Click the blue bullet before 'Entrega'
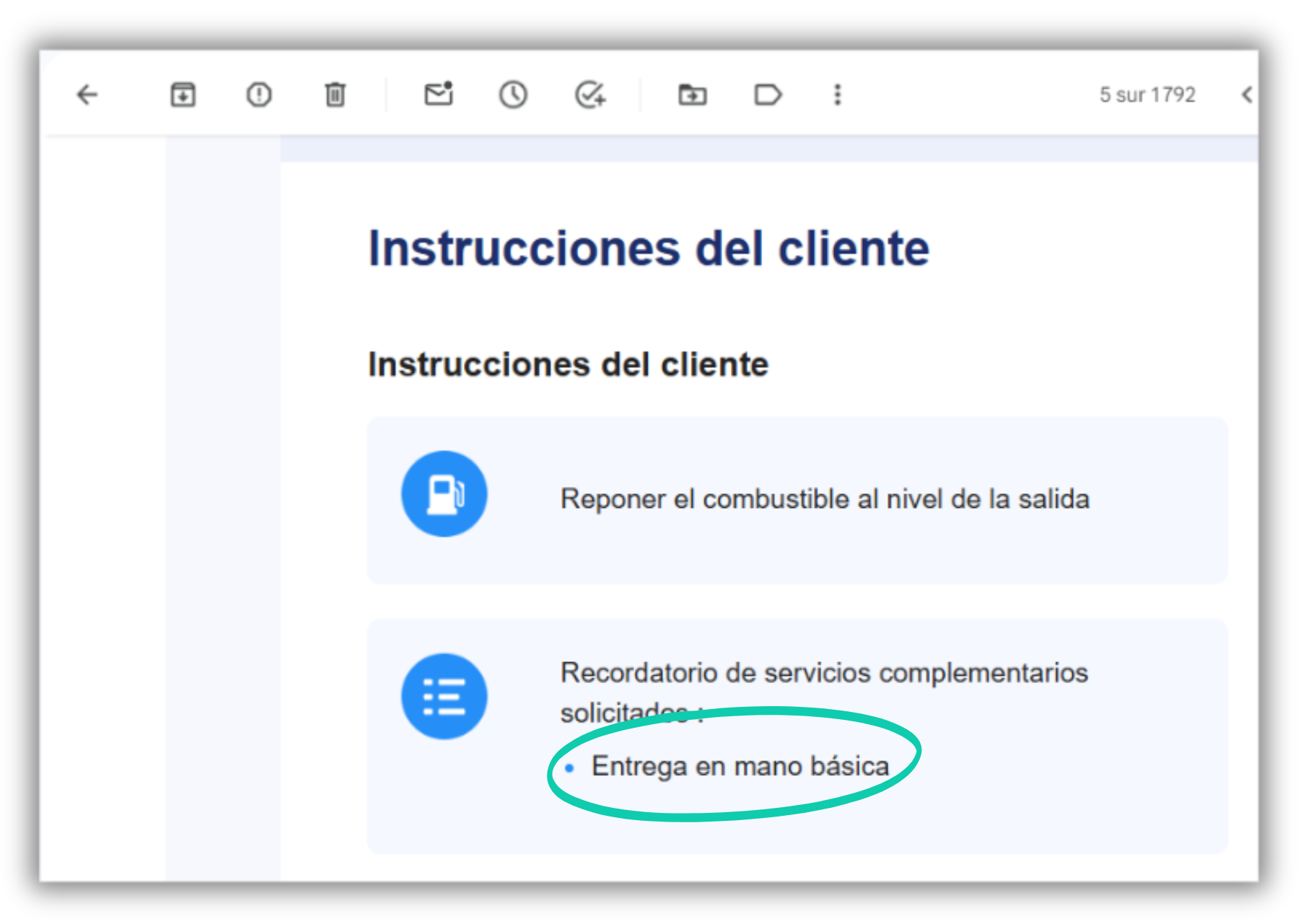This screenshot has height=924, width=1306. point(569,768)
